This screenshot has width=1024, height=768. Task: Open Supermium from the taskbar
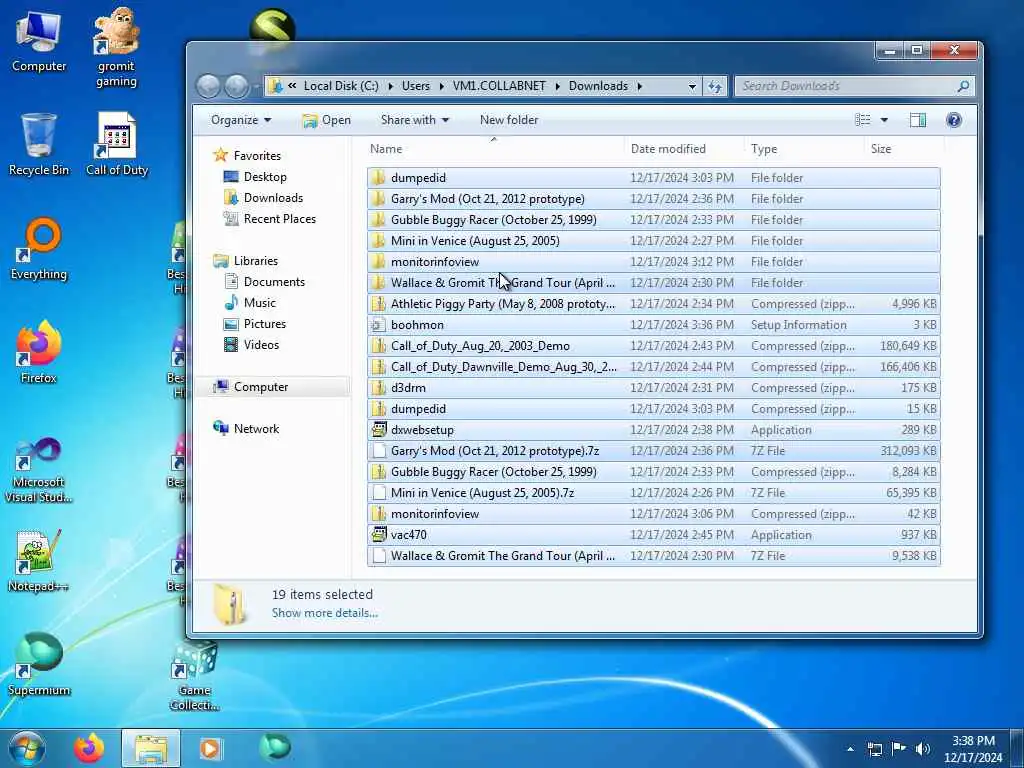[x=275, y=747]
